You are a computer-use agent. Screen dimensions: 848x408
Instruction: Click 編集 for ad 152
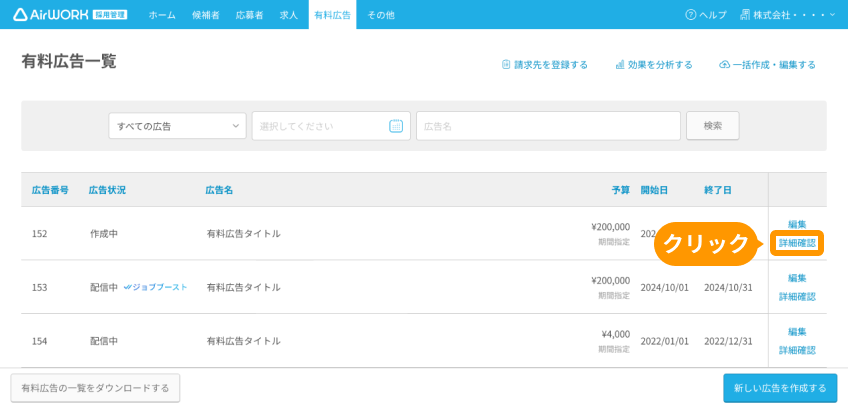[x=797, y=224]
